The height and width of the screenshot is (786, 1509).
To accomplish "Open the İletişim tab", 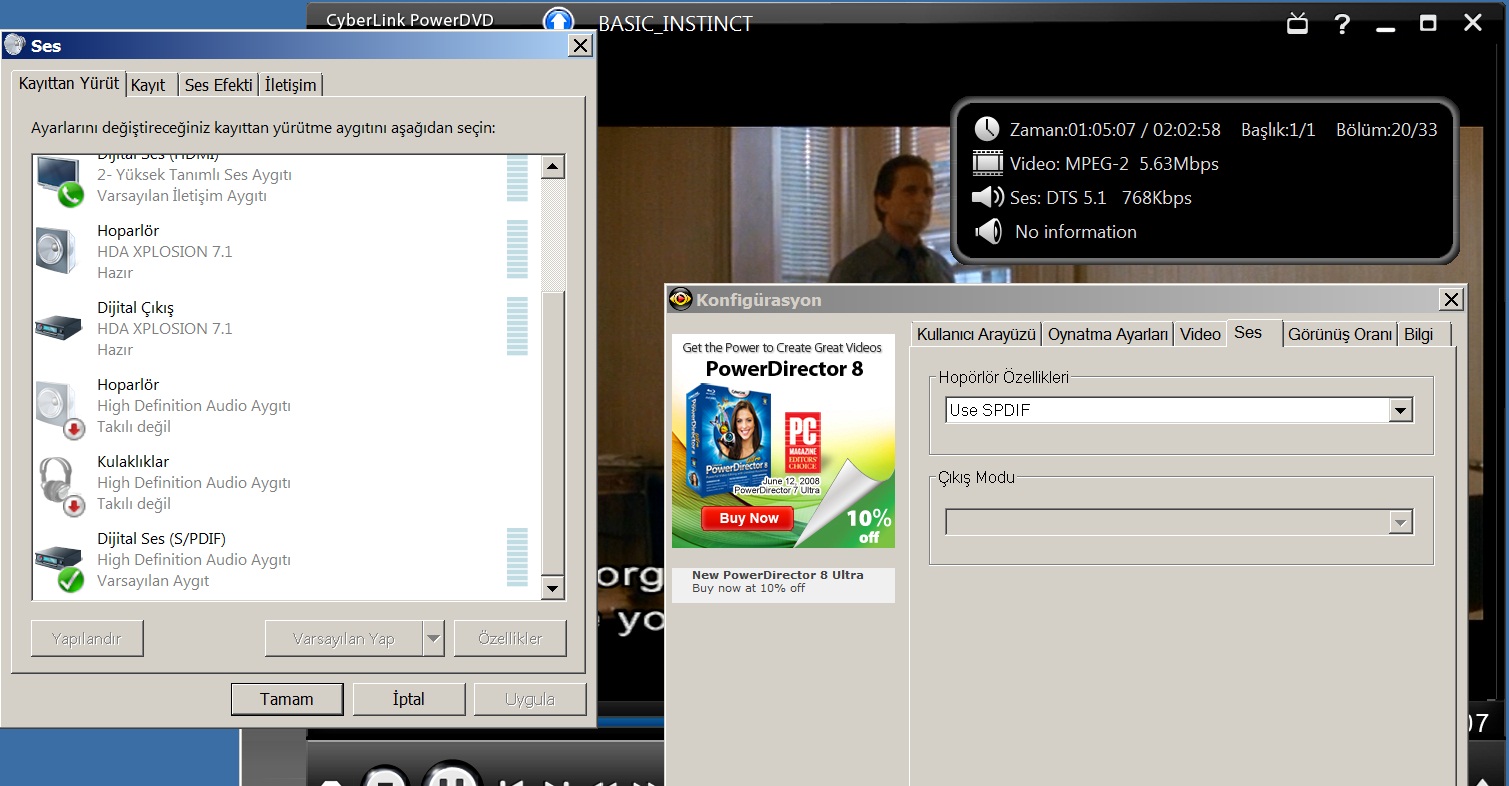I will [290, 85].
